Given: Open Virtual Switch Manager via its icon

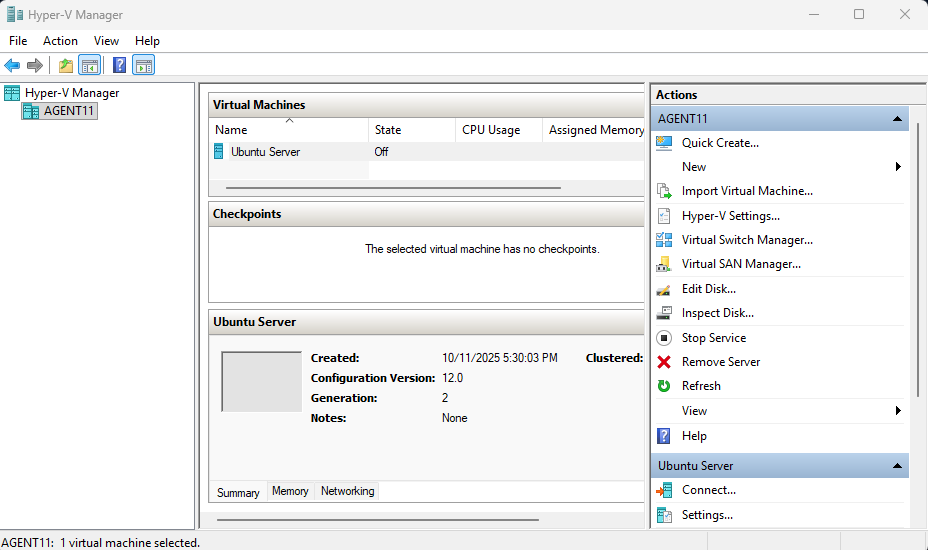Looking at the screenshot, I should 664,240.
